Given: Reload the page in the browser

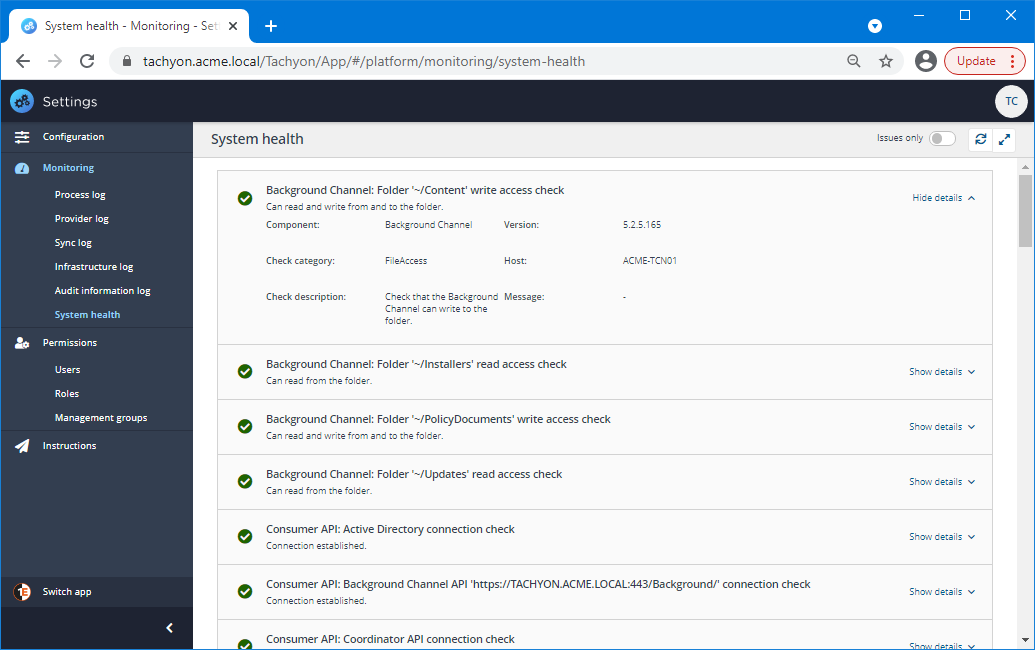Looking at the screenshot, I should tap(86, 61).
